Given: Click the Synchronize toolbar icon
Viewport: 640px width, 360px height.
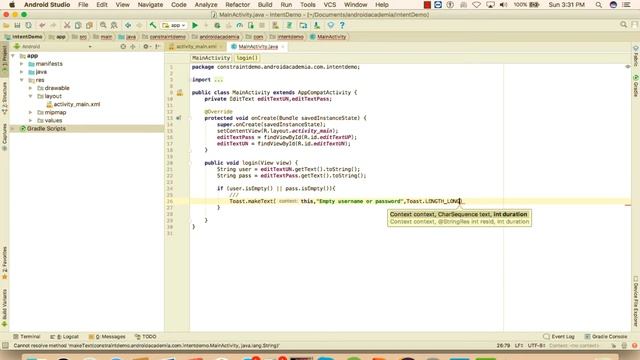Looking at the screenshot, I should [29, 25].
